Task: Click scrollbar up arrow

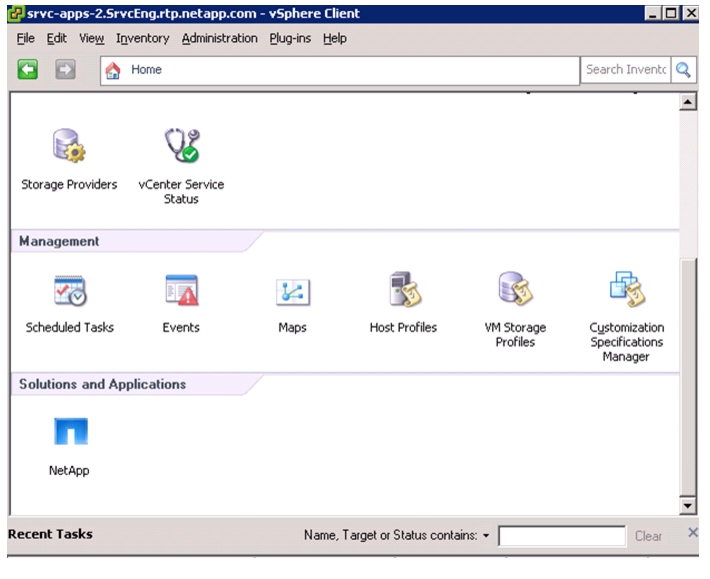Action: tap(688, 102)
